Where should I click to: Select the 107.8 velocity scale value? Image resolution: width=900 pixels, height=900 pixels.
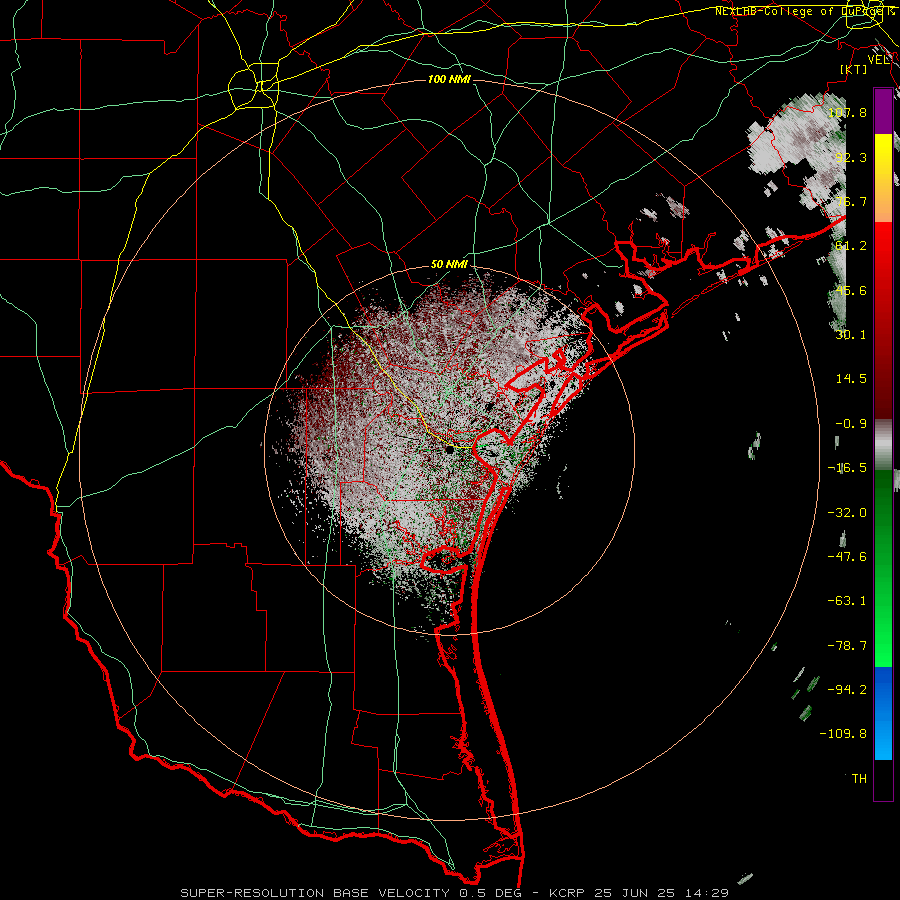pyautogui.click(x=847, y=112)
